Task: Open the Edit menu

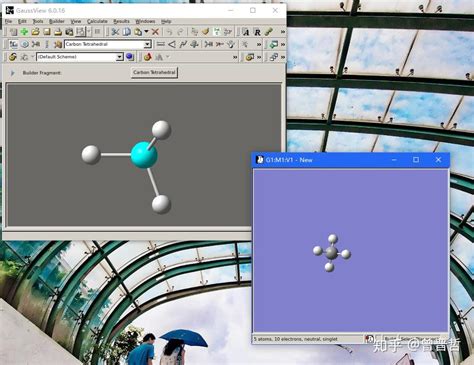Action: [x=22, y=21]
